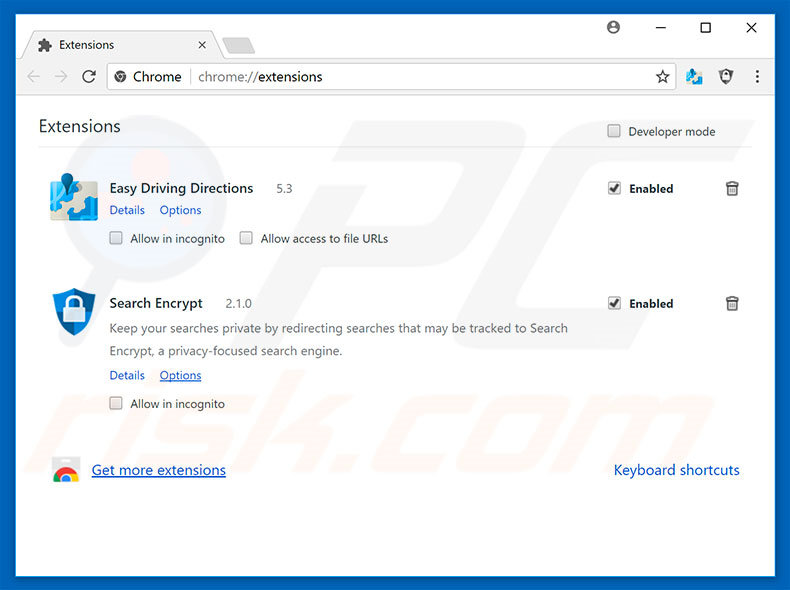Open the Easy Driving Directions toolbar extension icon
The width and height of the screenshot is (790, 590).
click(694, 77)
